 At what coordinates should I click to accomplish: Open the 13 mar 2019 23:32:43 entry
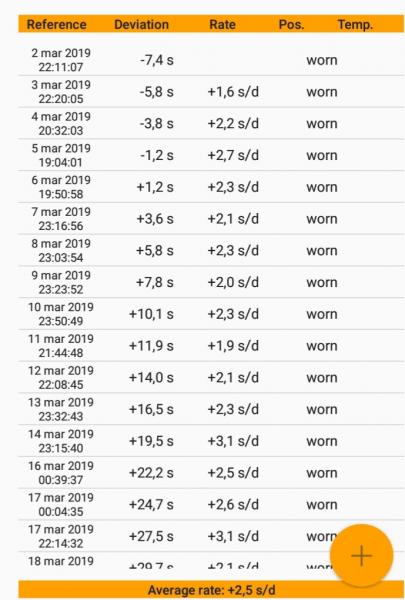(x=211, y=409)
